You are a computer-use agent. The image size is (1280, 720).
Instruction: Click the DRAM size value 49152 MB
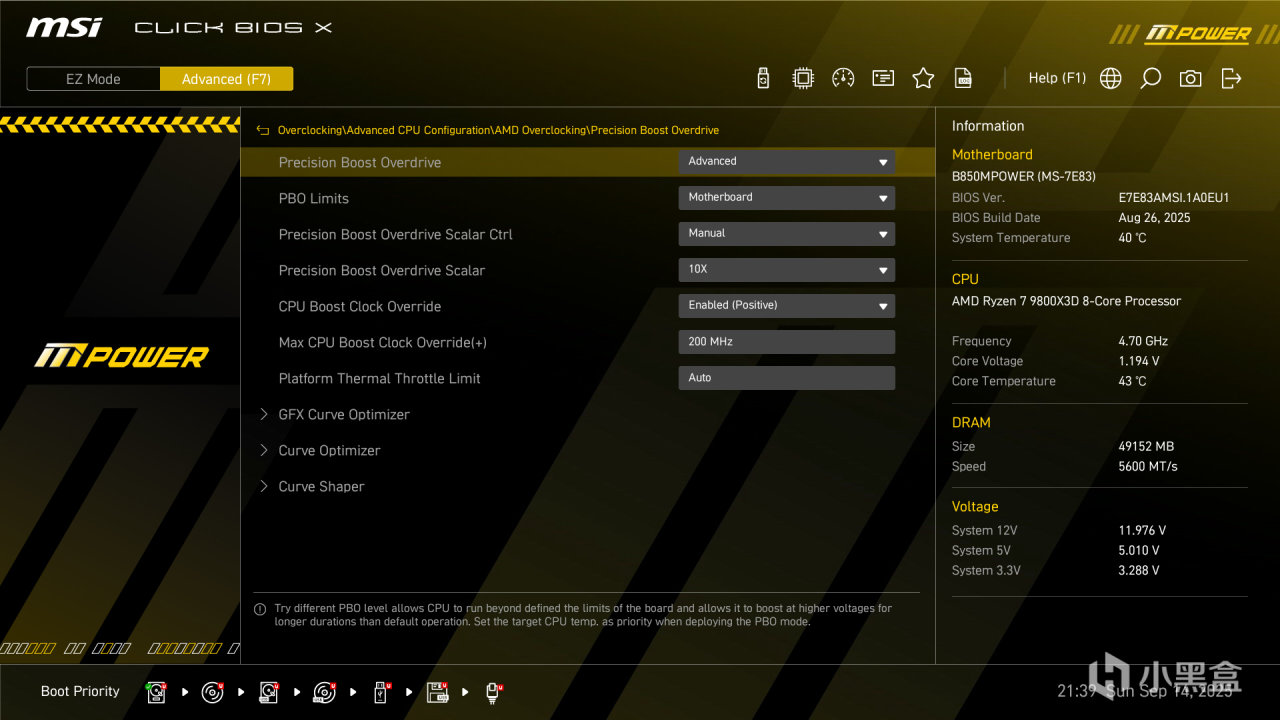1146,446
